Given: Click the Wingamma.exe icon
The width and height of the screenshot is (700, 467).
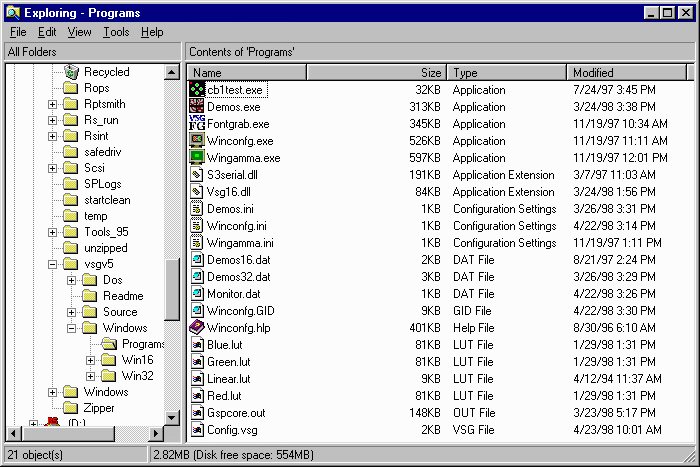Looking at the screenshot, I should click(197, 158).
